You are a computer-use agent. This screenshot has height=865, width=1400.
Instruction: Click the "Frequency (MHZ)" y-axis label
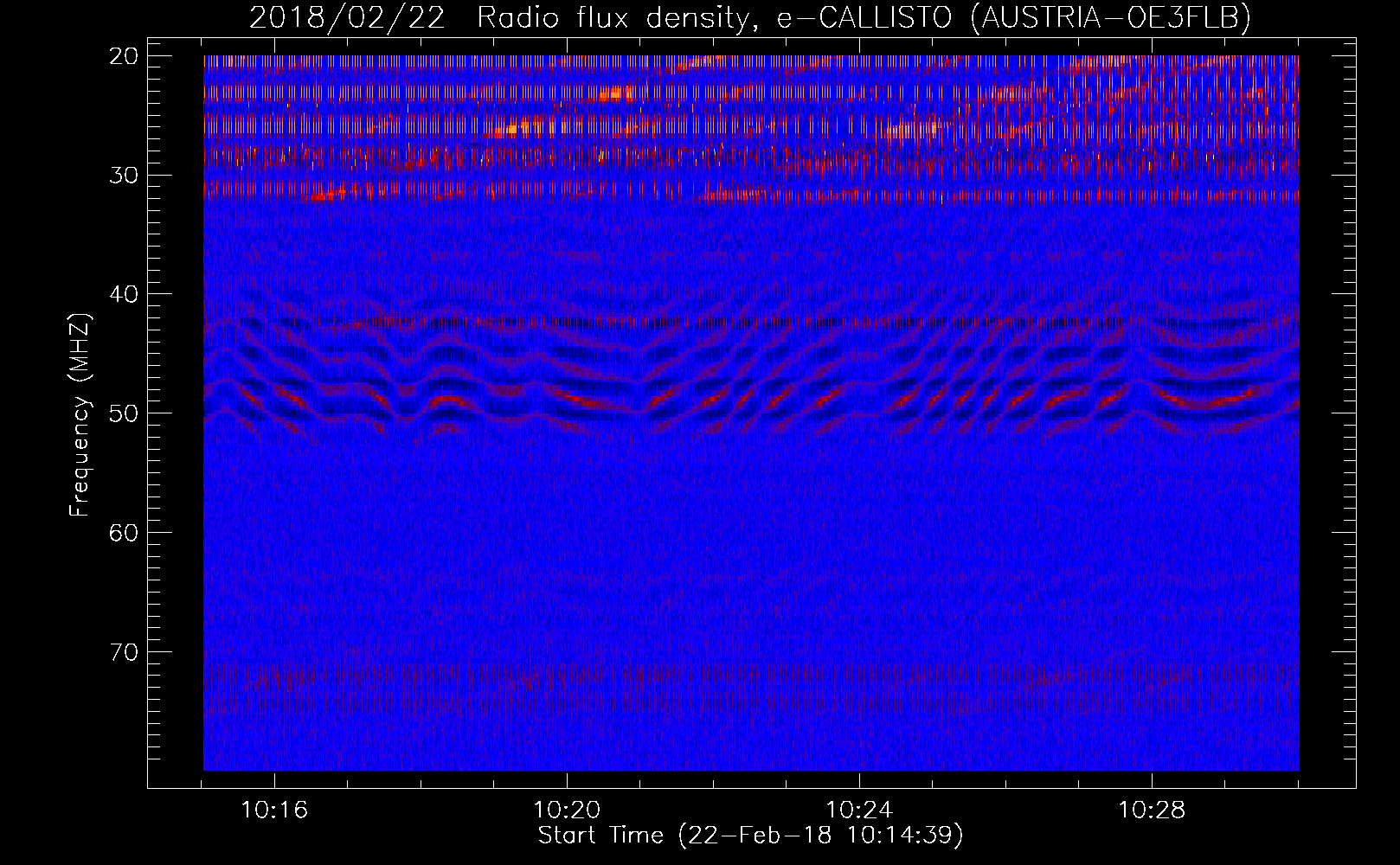pos(80,415)
